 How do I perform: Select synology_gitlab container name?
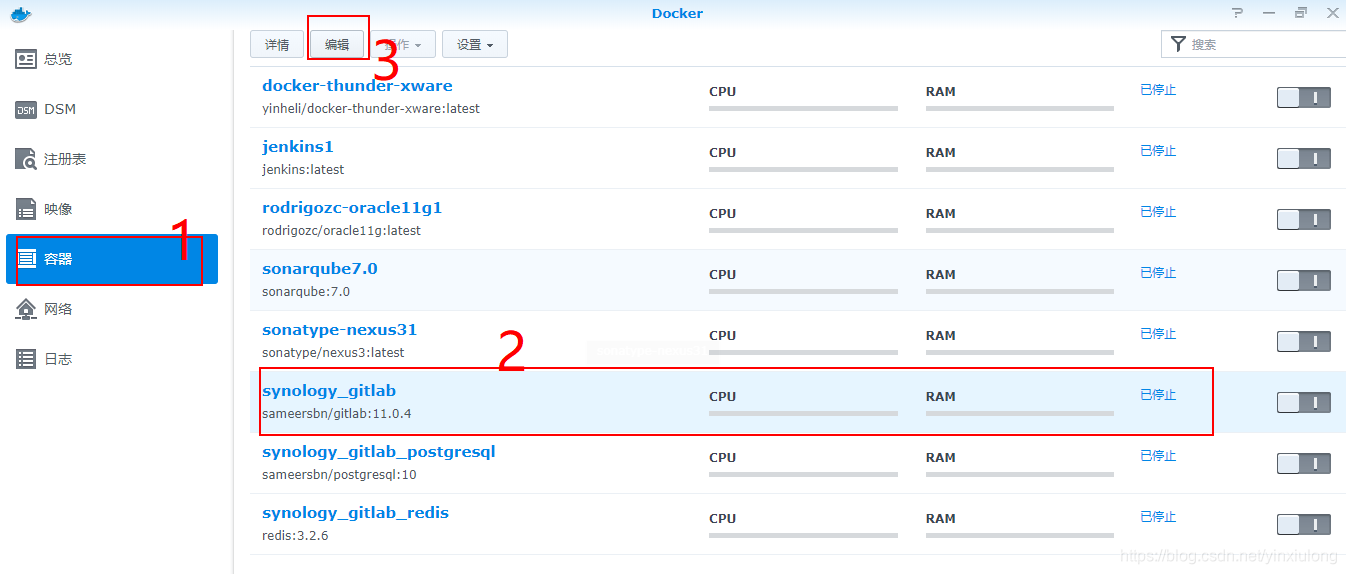(x=329, y=391)
